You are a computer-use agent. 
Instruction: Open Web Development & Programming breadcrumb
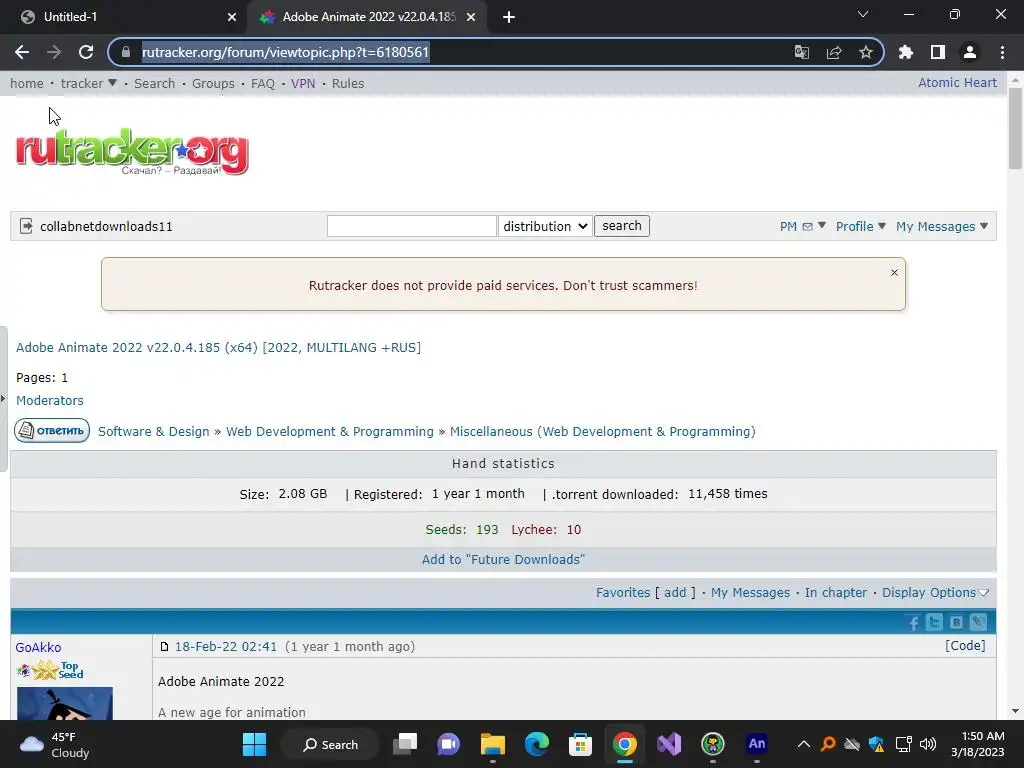tap(330, 431)
